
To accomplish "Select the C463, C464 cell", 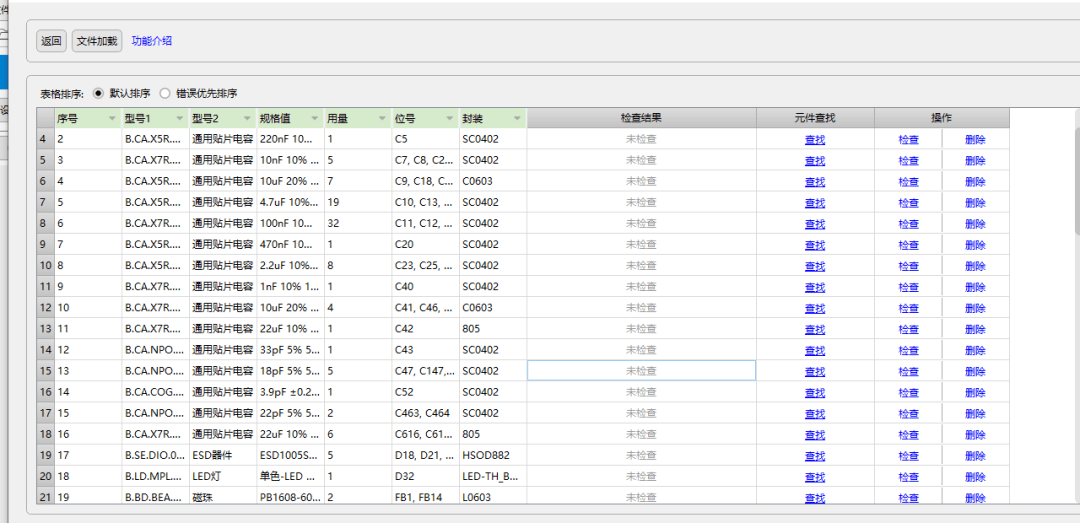I will pyautogui.click(x=426, y=413).
